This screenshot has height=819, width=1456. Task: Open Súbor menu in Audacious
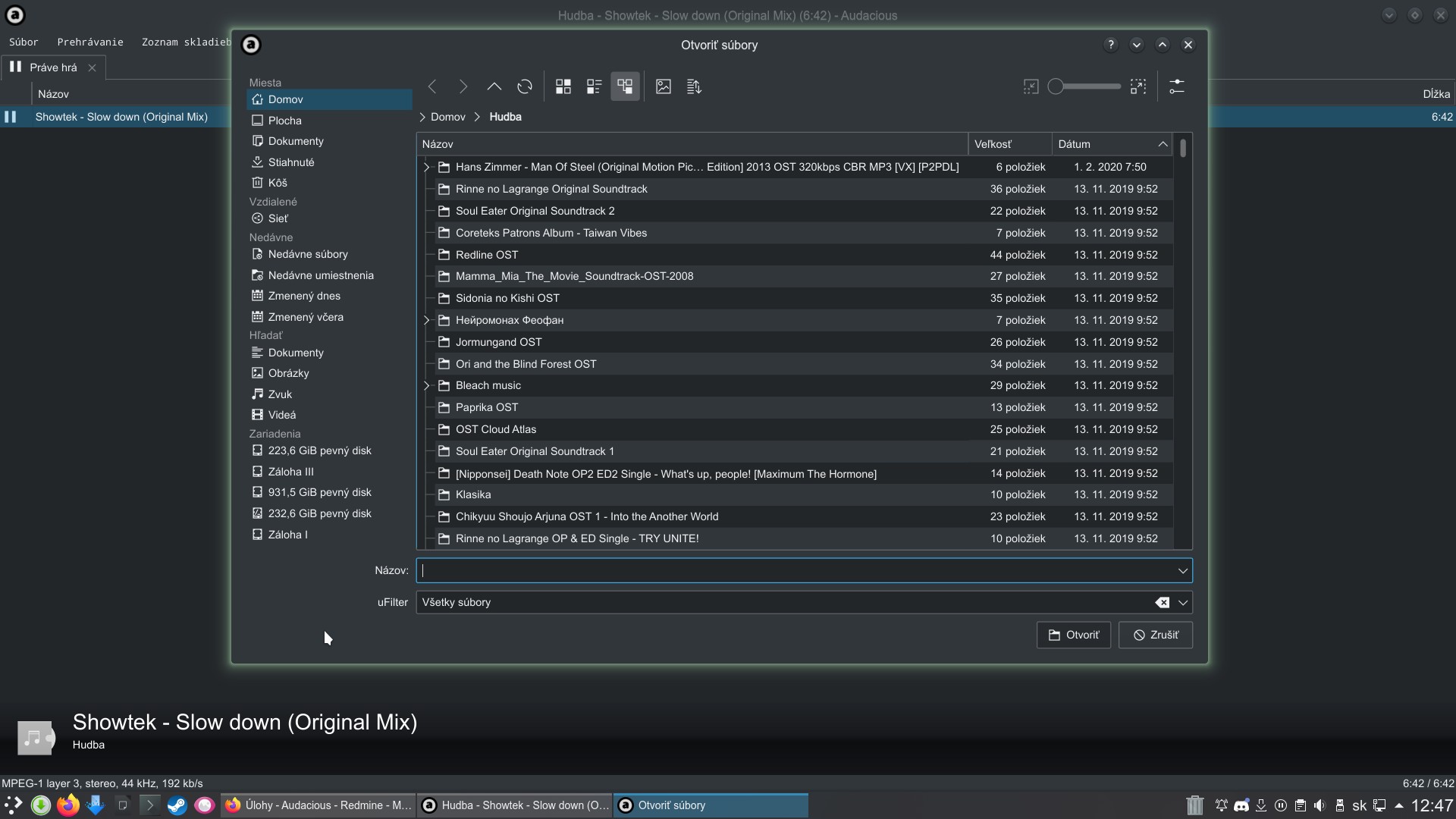coord(24,42)
